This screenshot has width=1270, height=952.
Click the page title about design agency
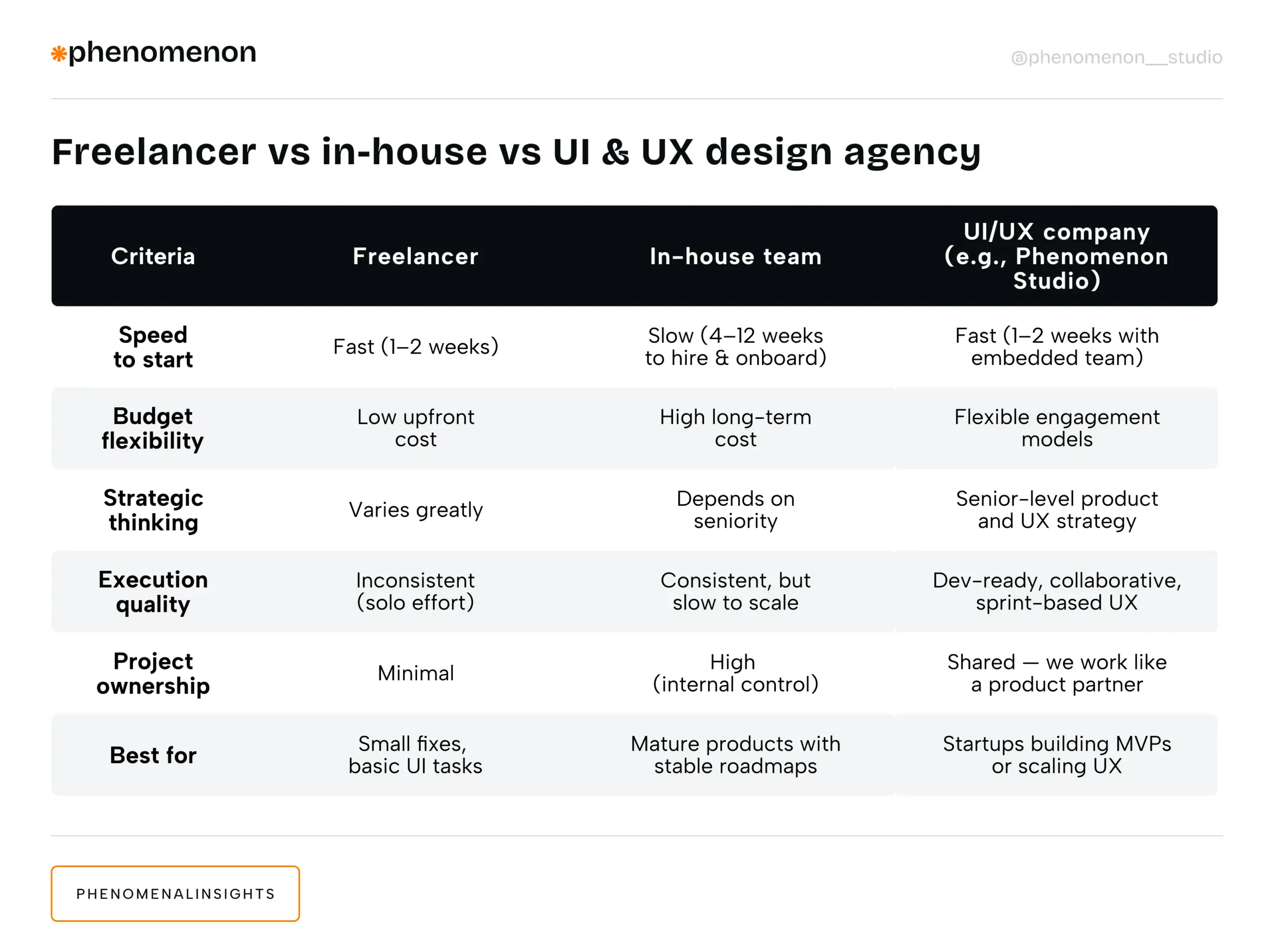(x=515, y=152)
